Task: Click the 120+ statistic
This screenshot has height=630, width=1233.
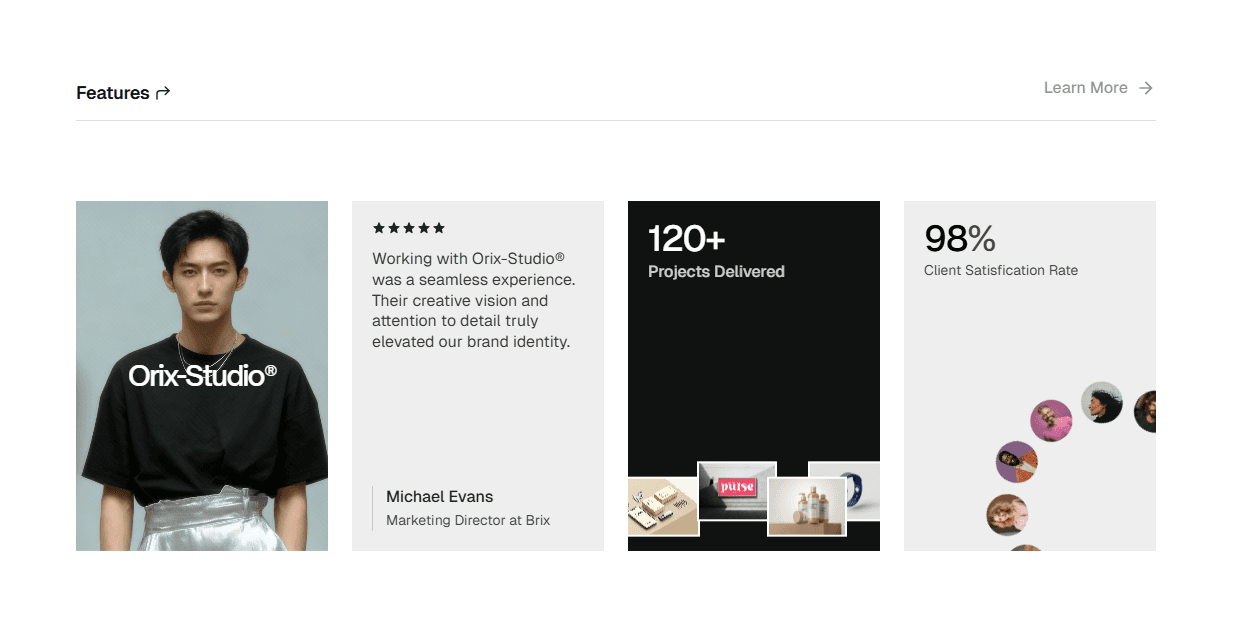Action: tap(686, 239)
